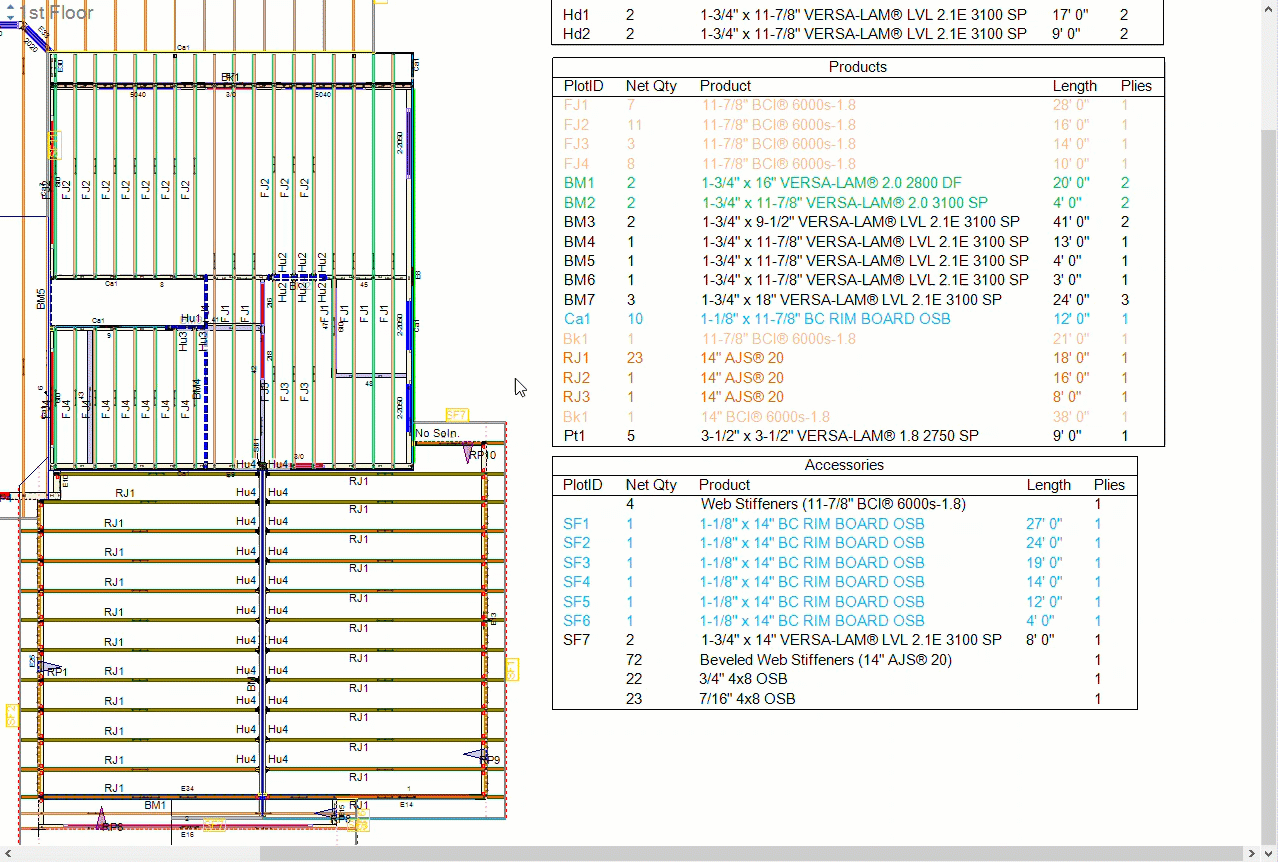
Task: Click the length value 41' 0"
Action: [x=1071, y=222]
